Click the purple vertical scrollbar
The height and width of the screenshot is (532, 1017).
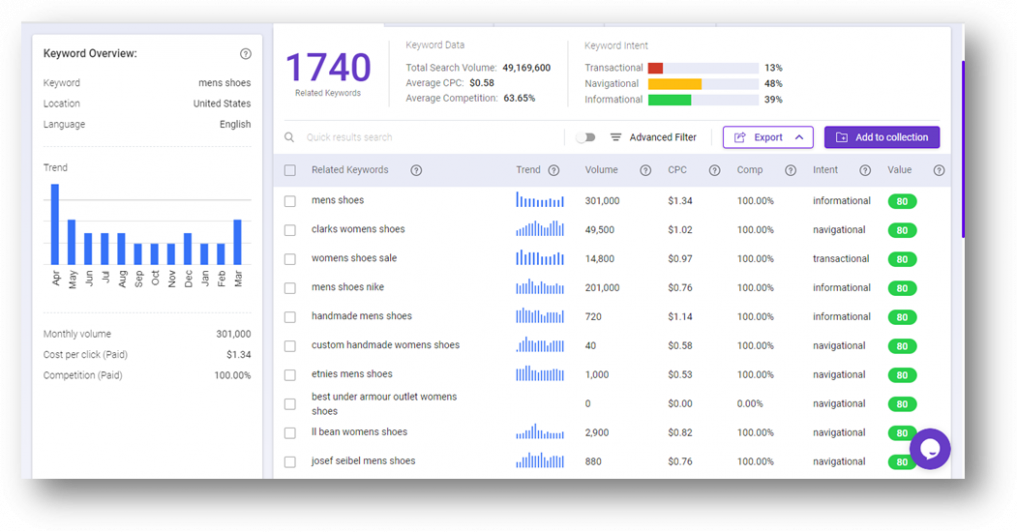963,149
